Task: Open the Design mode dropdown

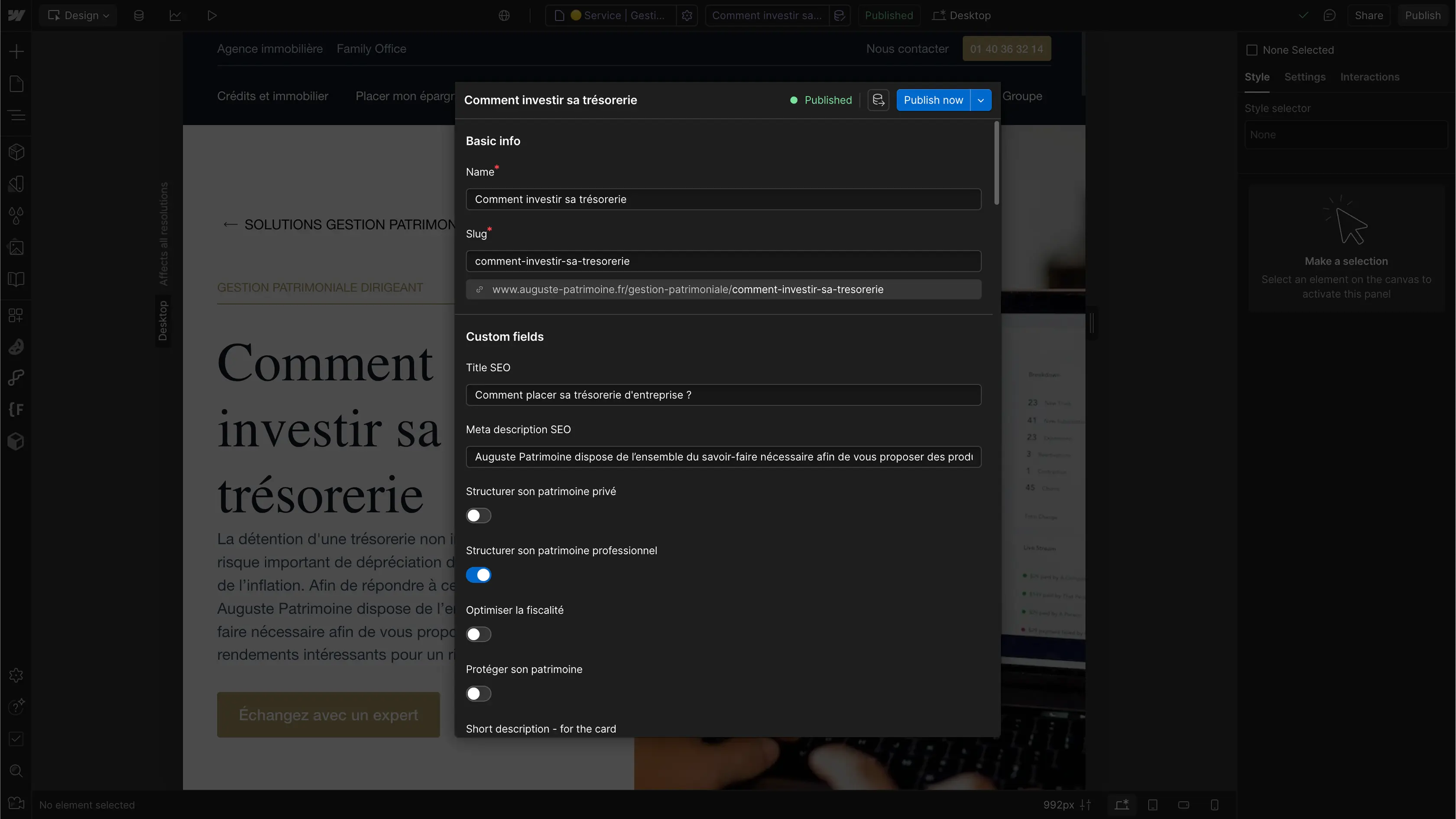Action: pyautogui.click(x=78, y=15)
